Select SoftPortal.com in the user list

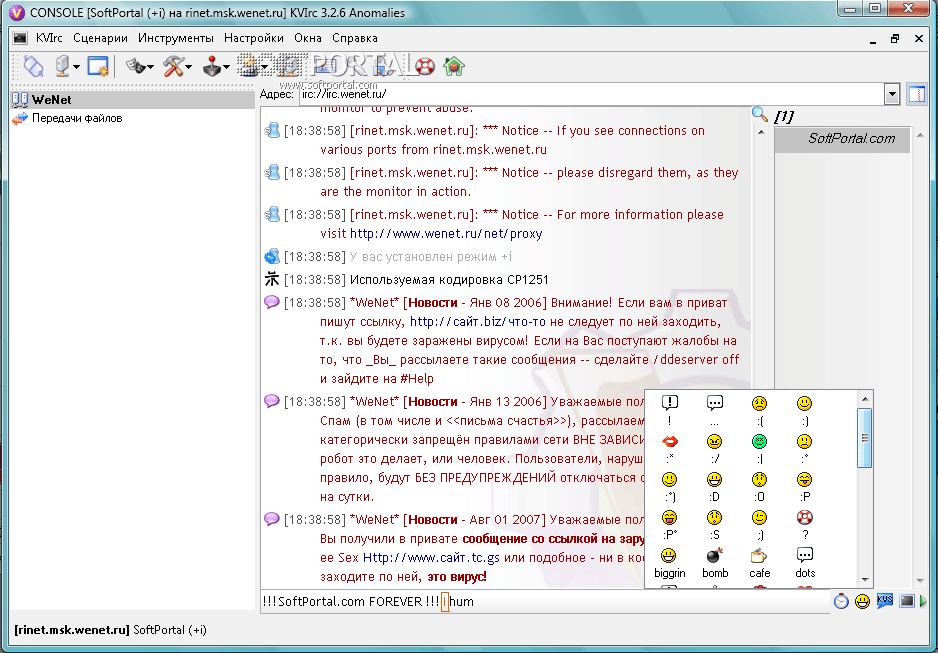[x=842, y=139]
